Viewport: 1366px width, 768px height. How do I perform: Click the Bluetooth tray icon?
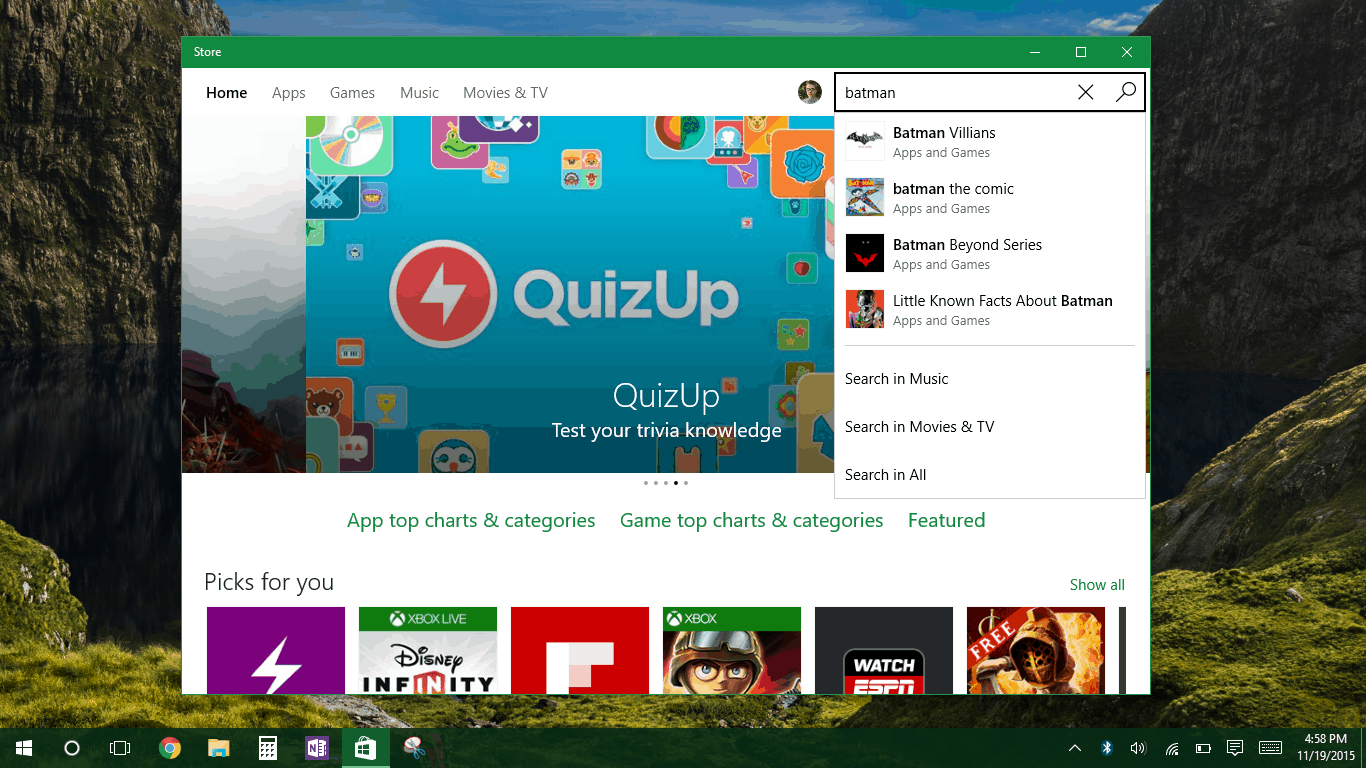click(x=1107, y=747)
